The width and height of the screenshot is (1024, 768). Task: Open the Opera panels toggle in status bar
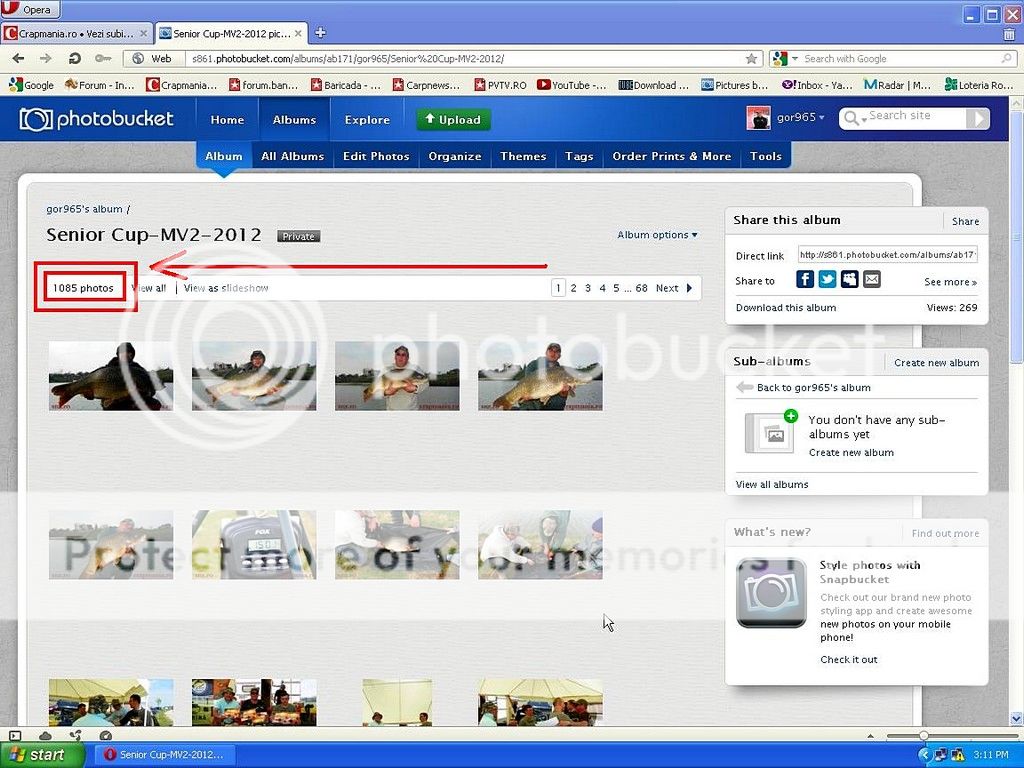pyautogui.click(x=15, y=735)
